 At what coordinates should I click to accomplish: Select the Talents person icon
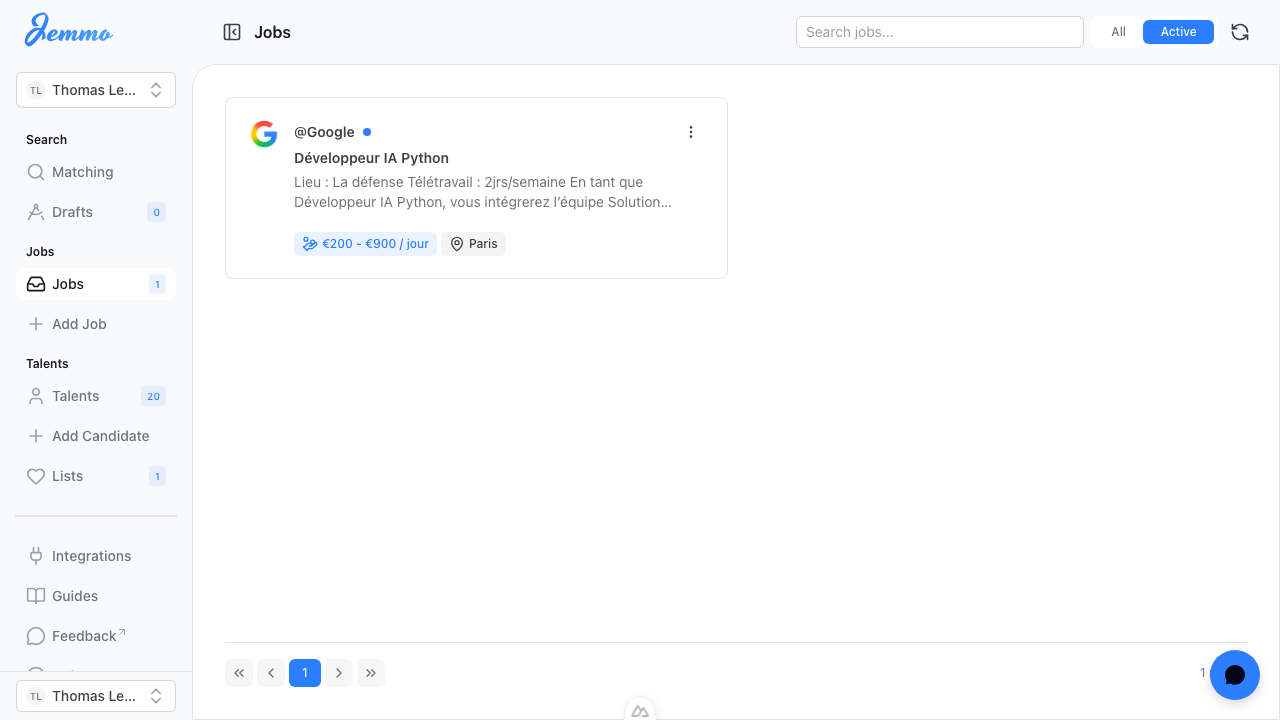(x=36, y=396)
